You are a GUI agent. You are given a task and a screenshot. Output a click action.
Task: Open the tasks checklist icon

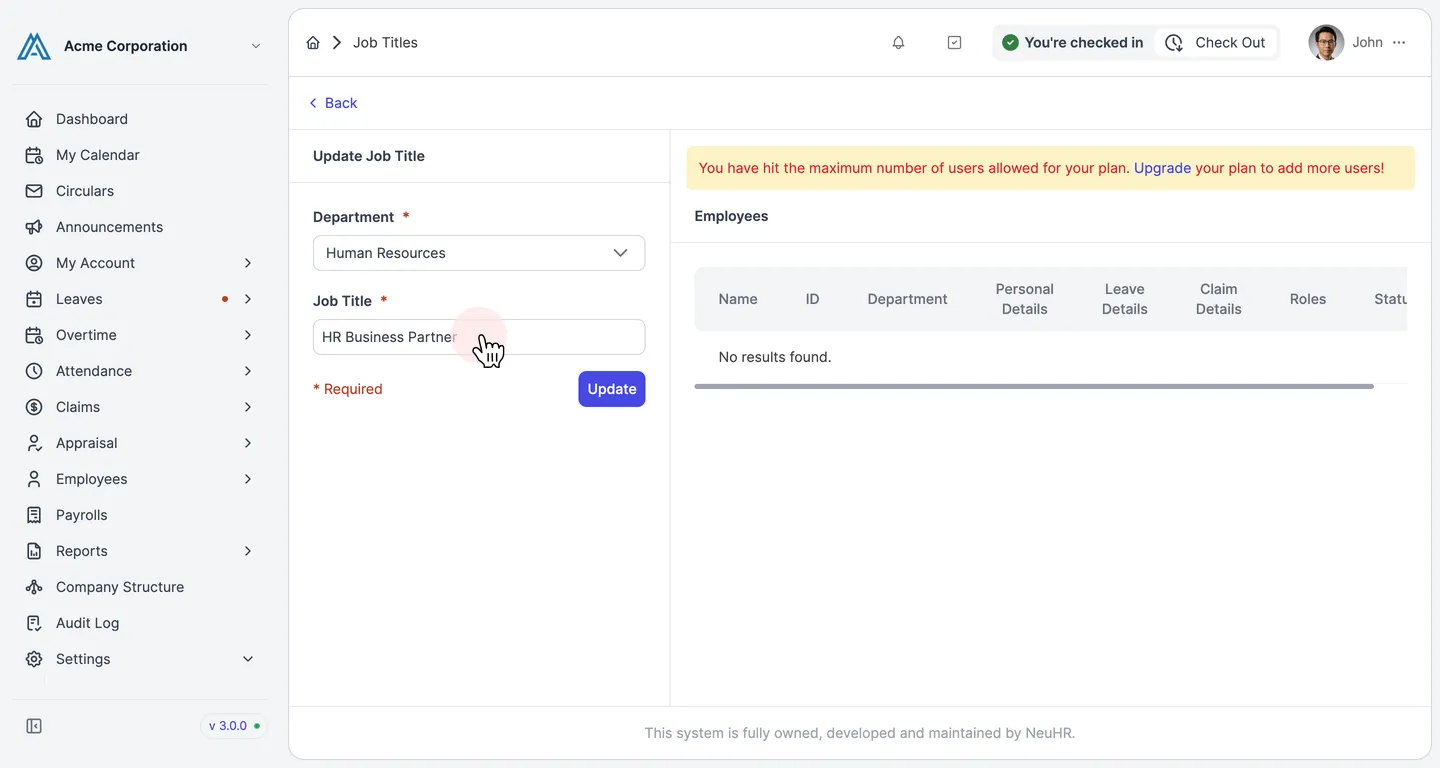pos(954,42)
